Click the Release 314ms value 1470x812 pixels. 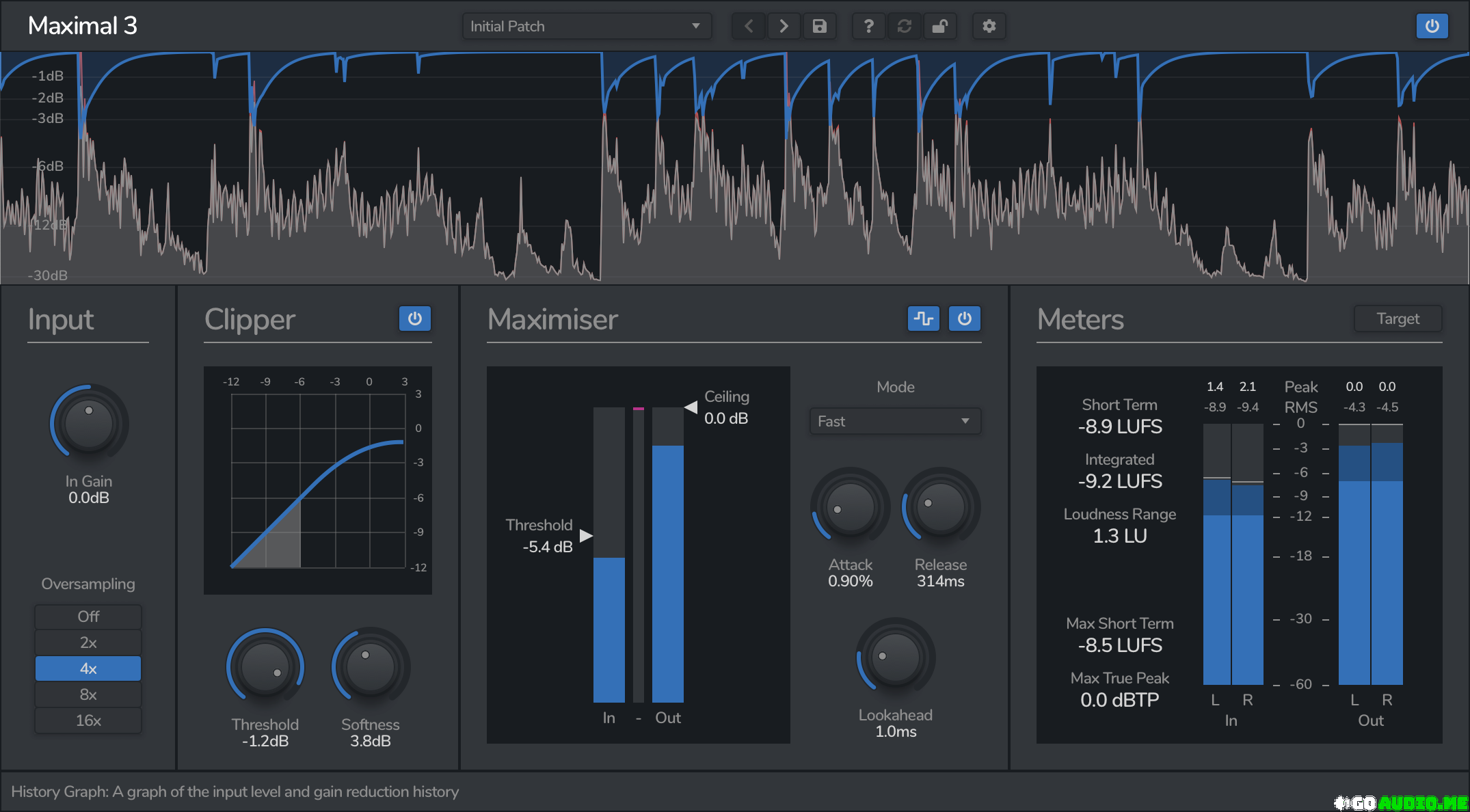[941, 582]
